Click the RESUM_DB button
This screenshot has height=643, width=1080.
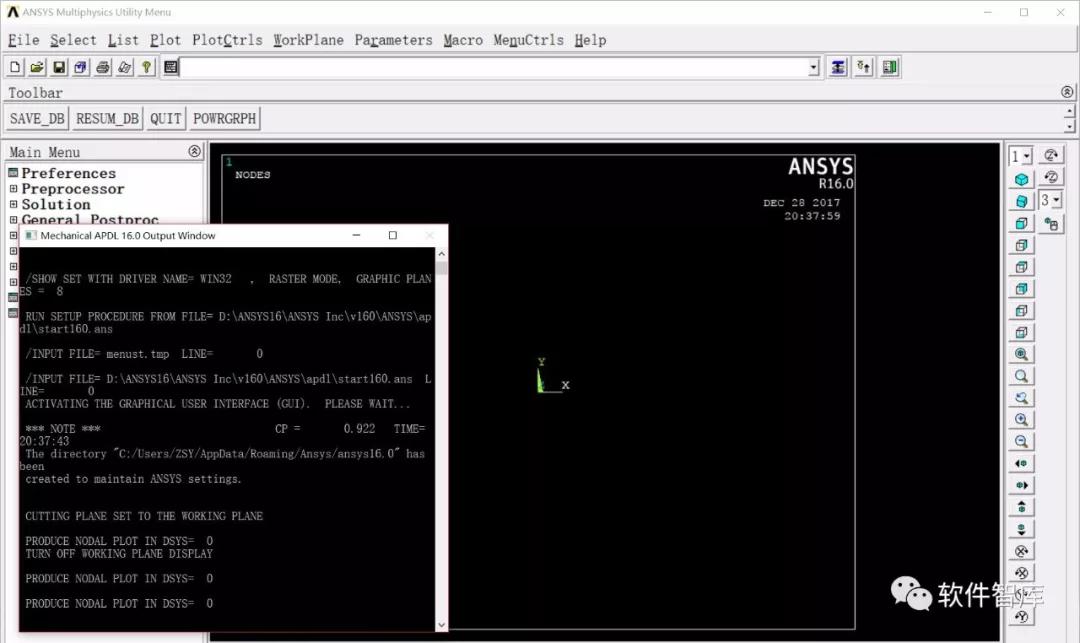pyautogui.click(x=107, y=118)
